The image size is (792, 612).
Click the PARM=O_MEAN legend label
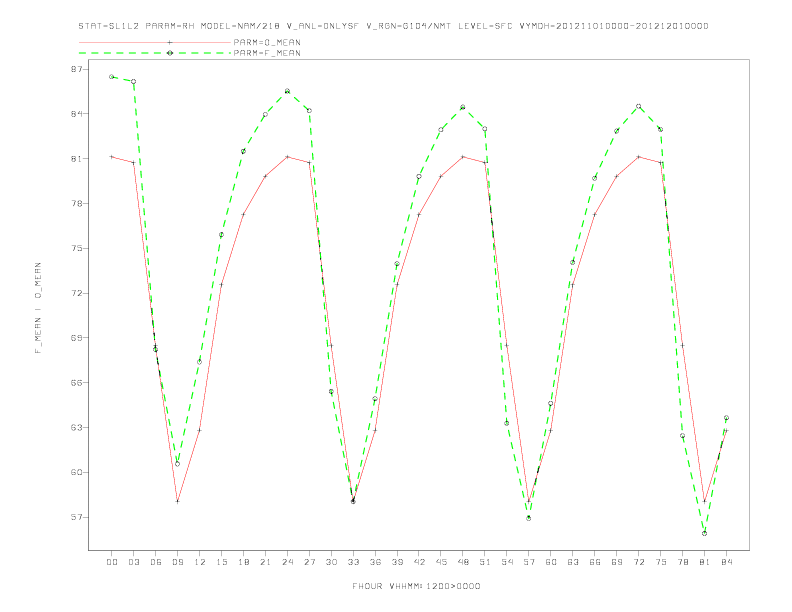(267, 42)
